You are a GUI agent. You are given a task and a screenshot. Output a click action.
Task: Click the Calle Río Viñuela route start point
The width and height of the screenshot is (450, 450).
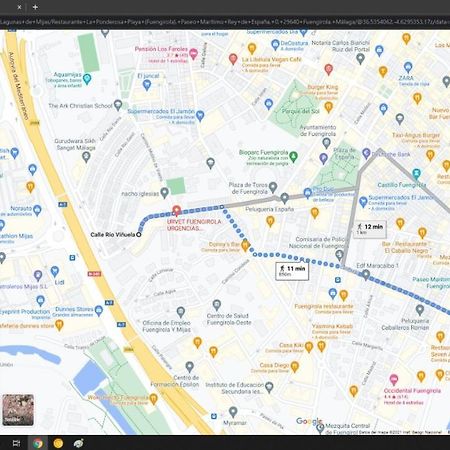click(139, 235)
